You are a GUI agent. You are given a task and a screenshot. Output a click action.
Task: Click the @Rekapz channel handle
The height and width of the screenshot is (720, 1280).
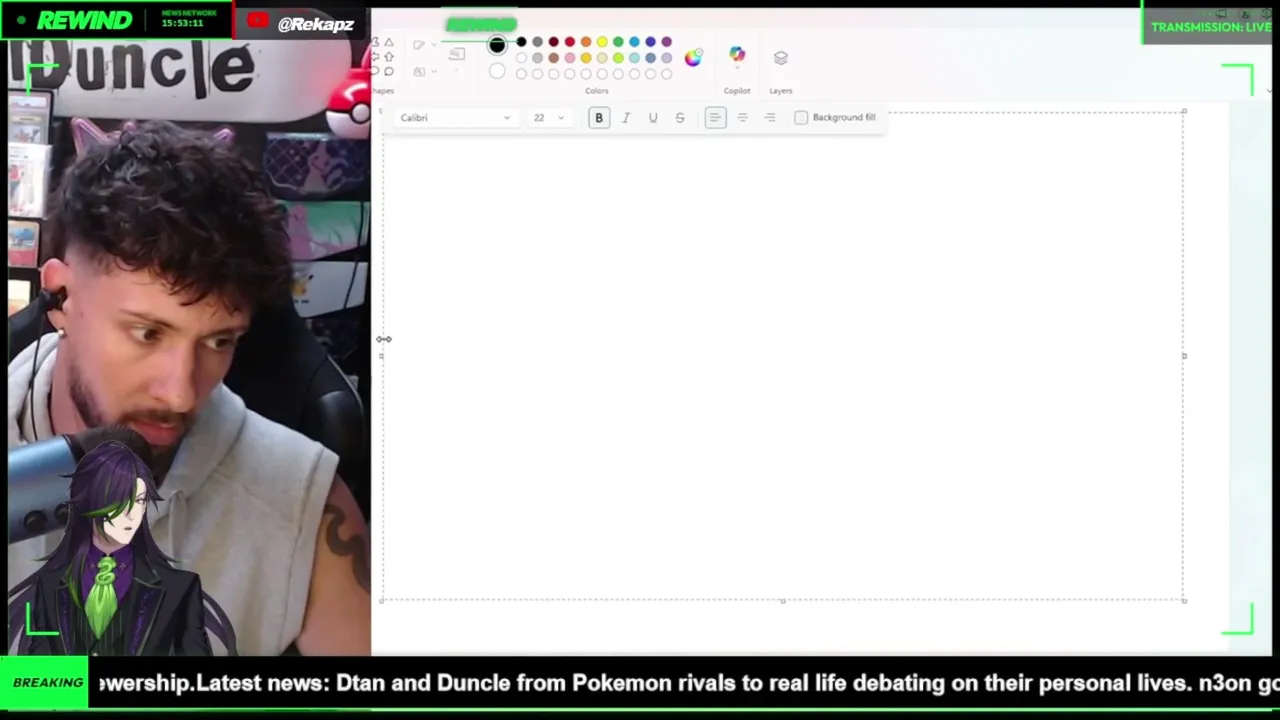coord(315,23)
